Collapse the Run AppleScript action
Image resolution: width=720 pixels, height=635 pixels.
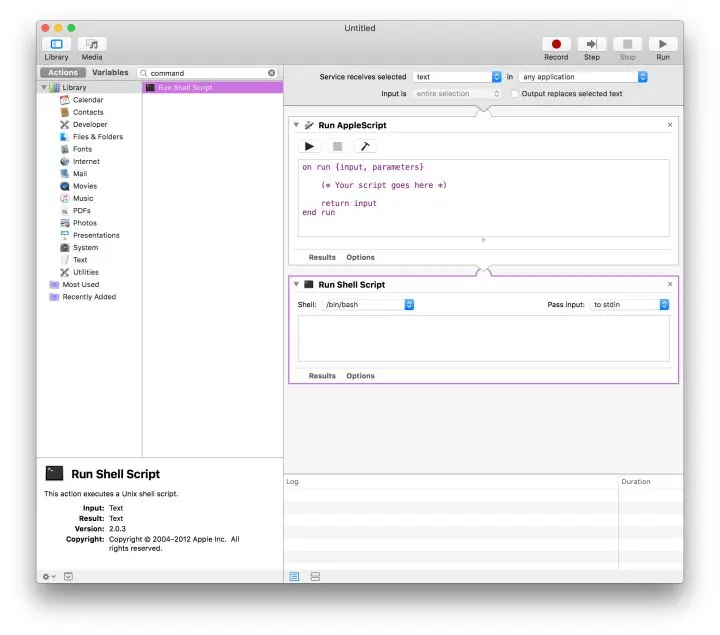coord(296,125)
